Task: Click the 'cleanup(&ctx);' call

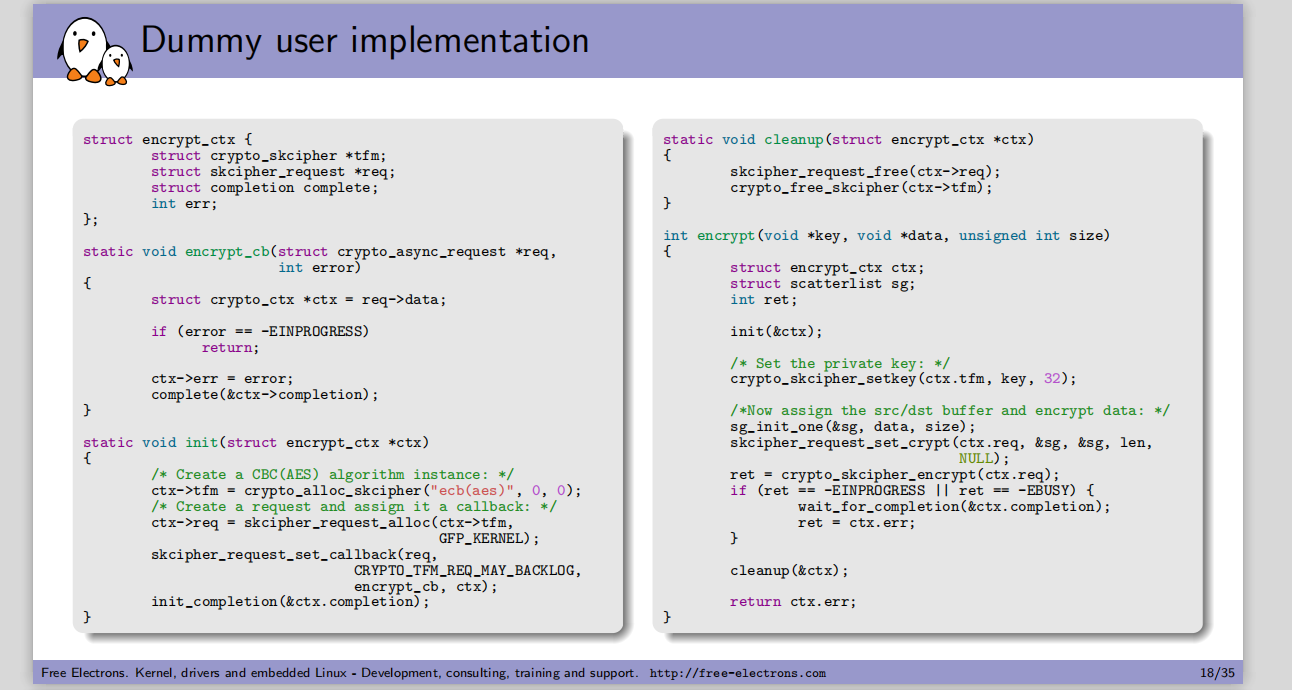Action: click(x=789, y=571)
